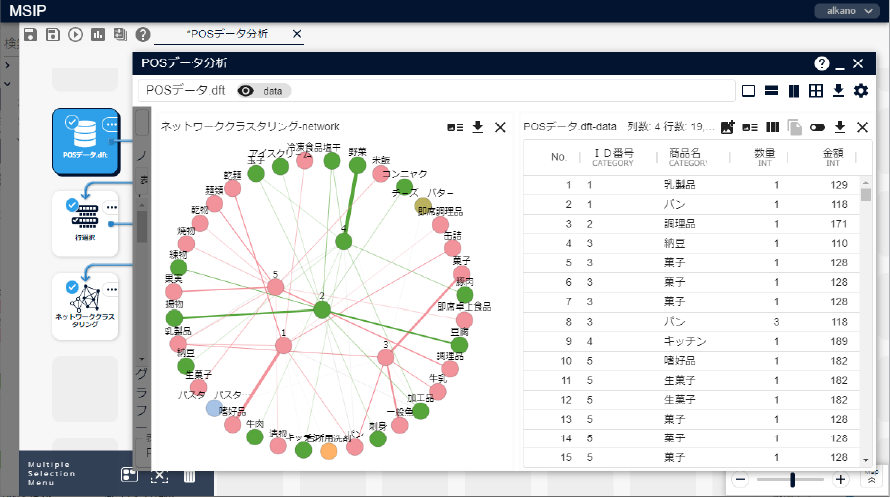Select the *POSデータ分析 tab
The width and height of the screenshot is (890, 498).
point(226,34)
